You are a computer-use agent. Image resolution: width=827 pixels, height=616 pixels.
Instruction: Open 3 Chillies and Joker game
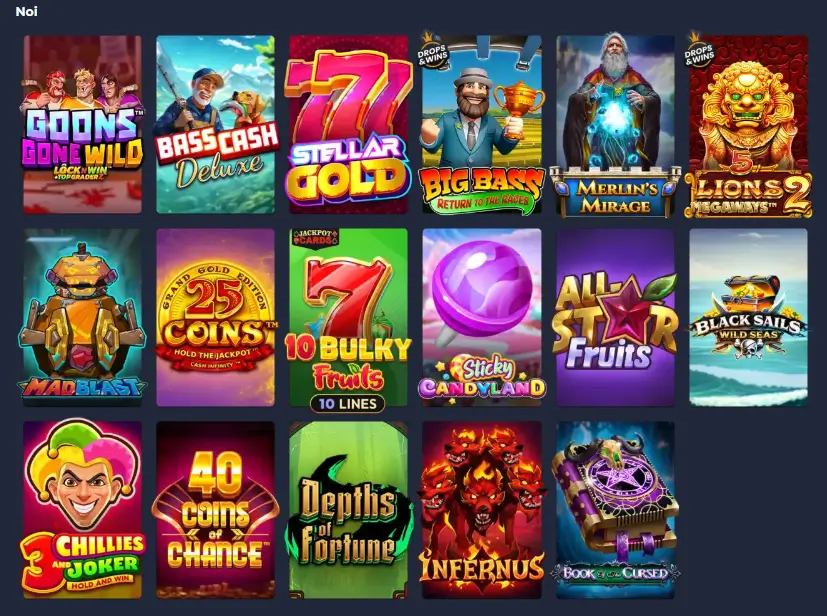(82, 510)
